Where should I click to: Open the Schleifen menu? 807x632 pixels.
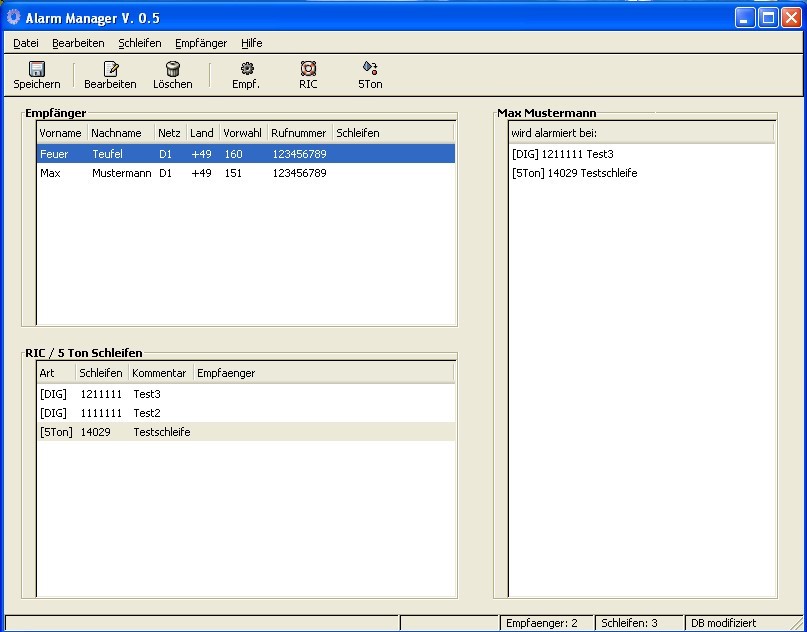139,43
